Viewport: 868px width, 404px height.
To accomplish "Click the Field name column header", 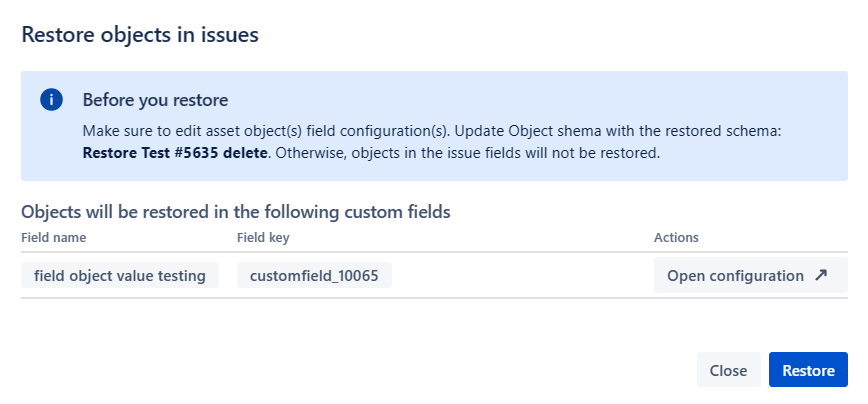I will [x=54, y=237].
